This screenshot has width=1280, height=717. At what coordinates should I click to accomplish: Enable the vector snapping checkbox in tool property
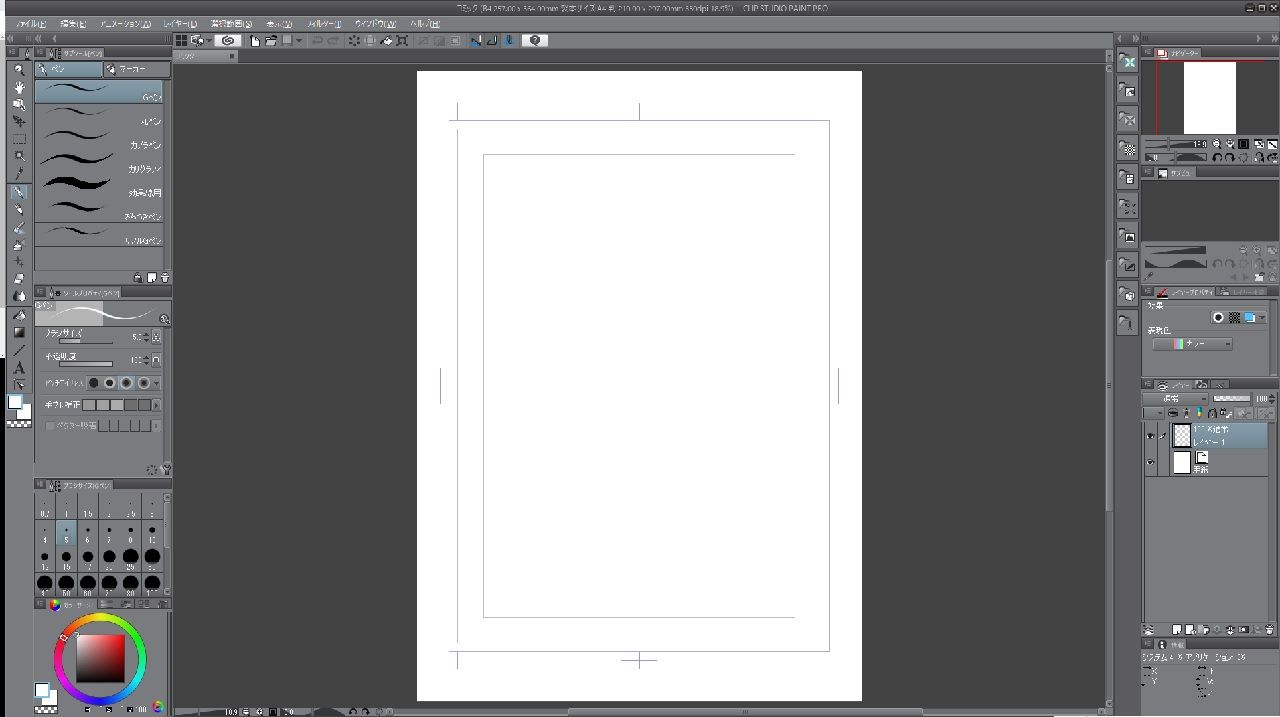pos(50,426)
